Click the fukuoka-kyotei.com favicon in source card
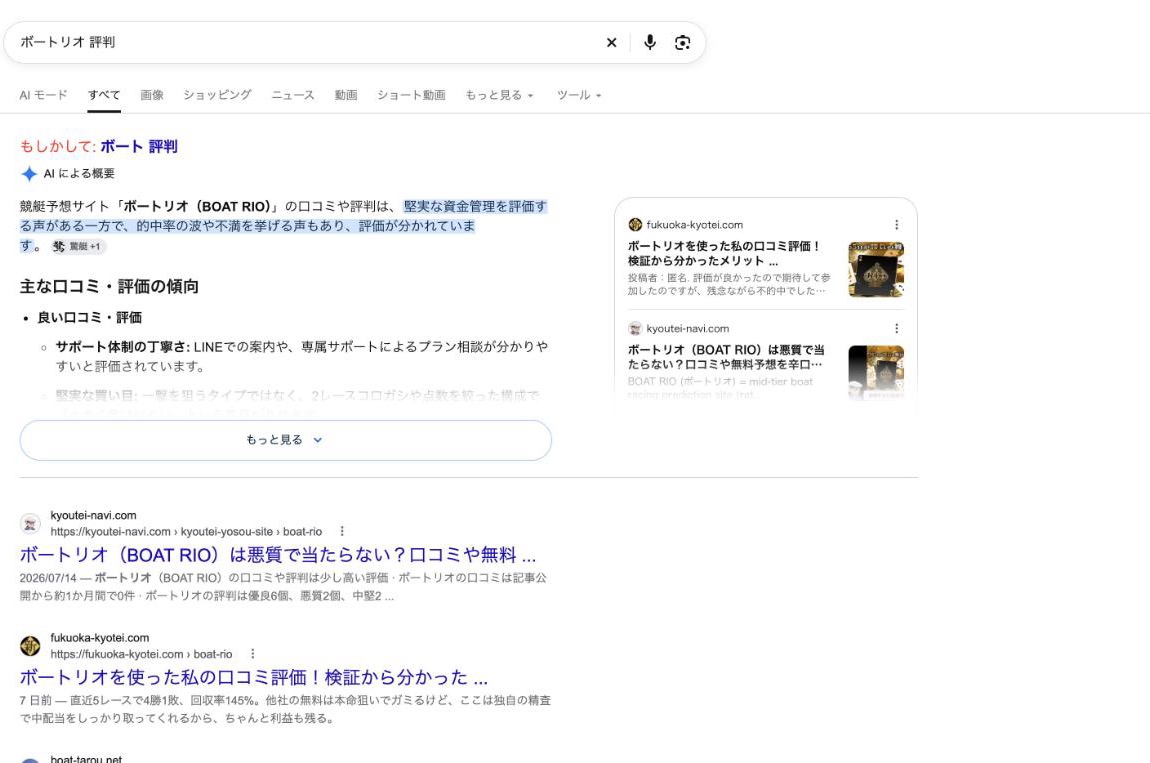The image size is (1150, 763). (635, 224)
